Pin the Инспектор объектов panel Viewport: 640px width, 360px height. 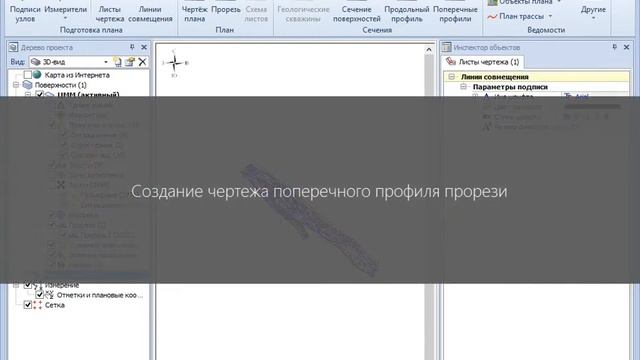coord(615,47)
